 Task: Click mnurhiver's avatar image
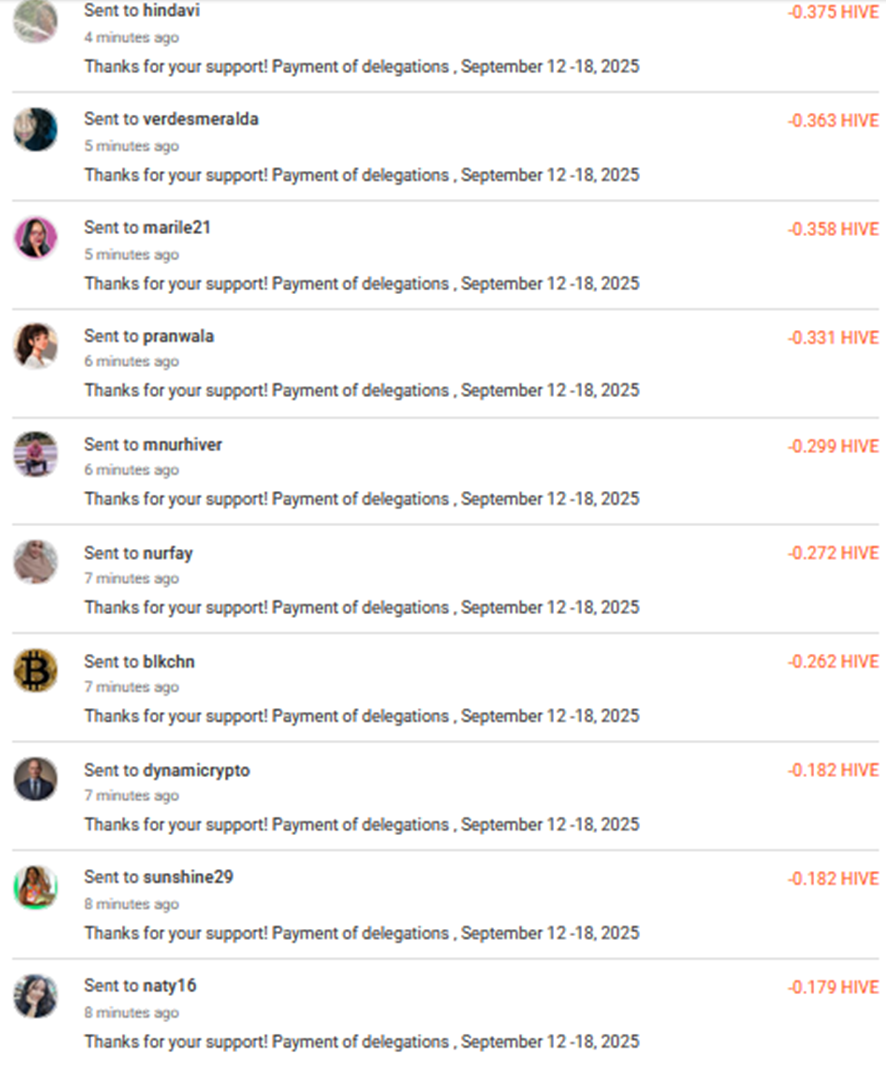pyautogui.click(x=35, y=454)
